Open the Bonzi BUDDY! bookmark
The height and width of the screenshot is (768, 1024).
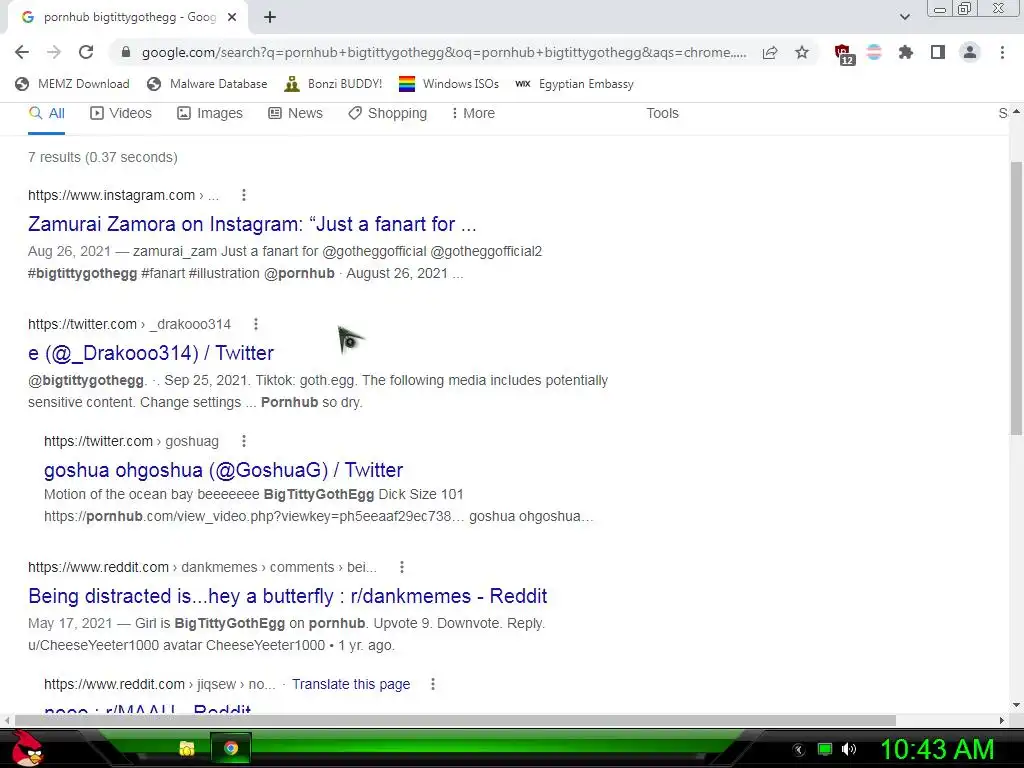tap(333, 84)
